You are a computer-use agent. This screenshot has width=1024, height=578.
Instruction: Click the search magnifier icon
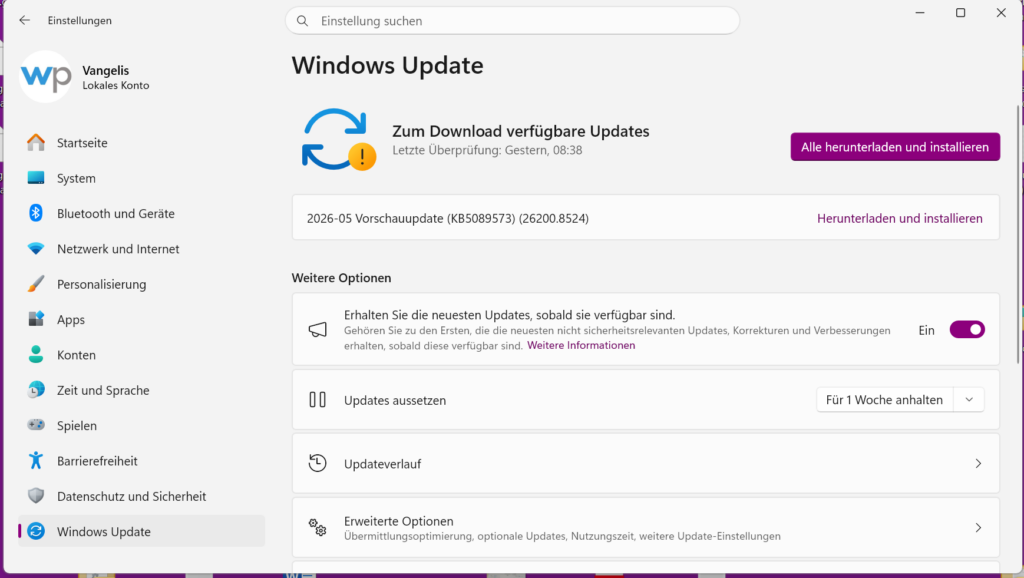302,21
